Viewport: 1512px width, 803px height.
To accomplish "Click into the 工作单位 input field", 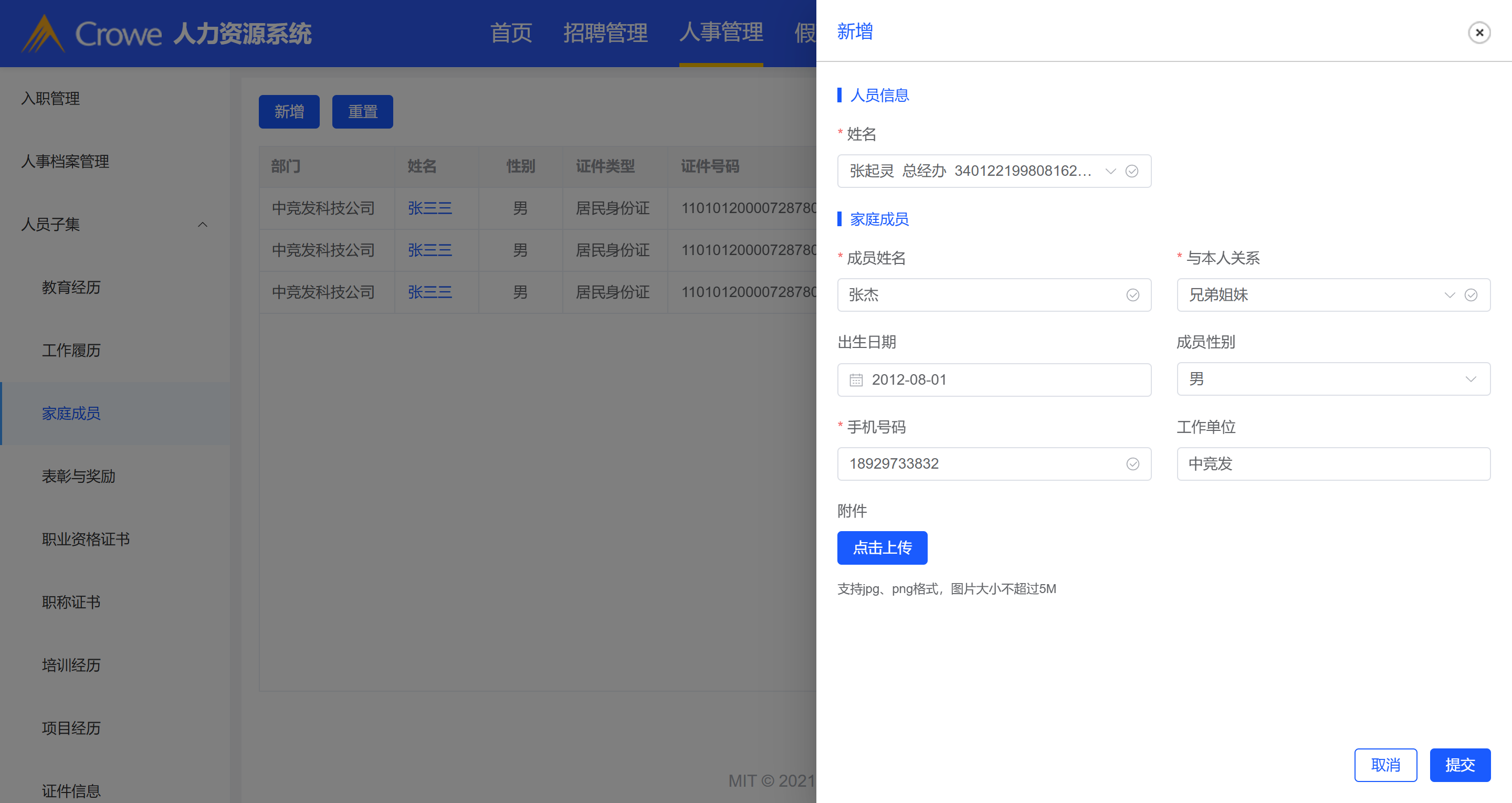I will pyautogui.click(x=1332, y=464).
